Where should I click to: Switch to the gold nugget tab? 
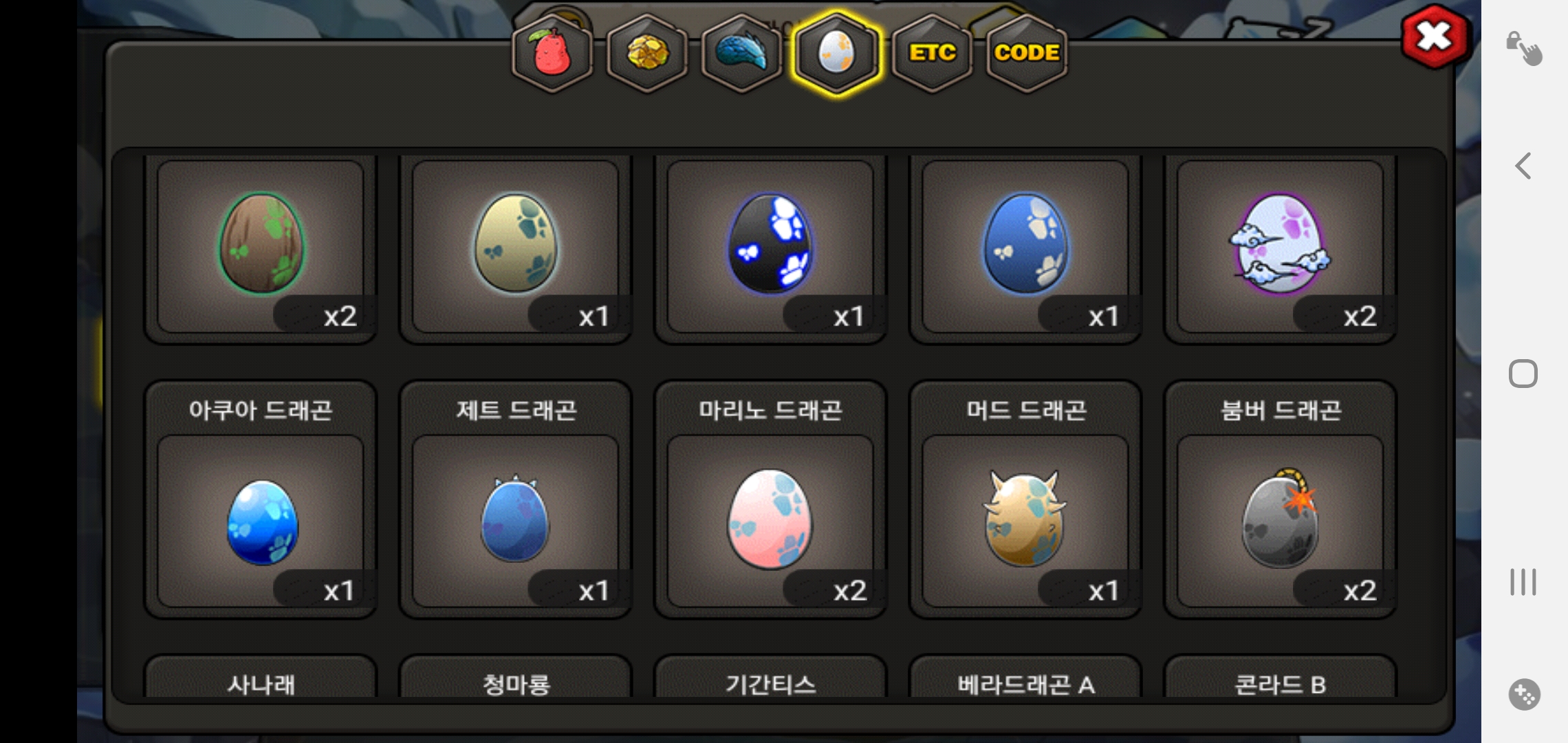(x=647, y=53)
